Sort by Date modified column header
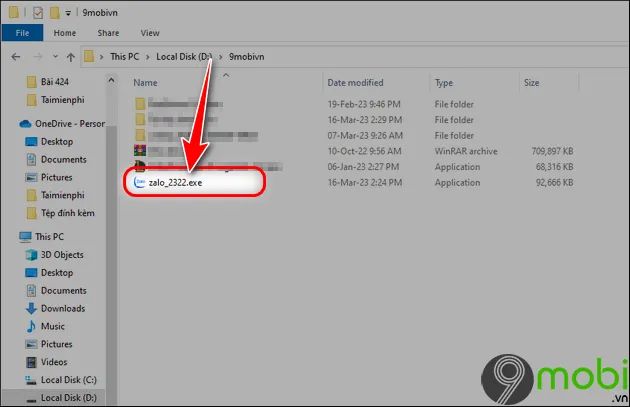This screenshot has width=630, height=407. click(x=355, y=83)
